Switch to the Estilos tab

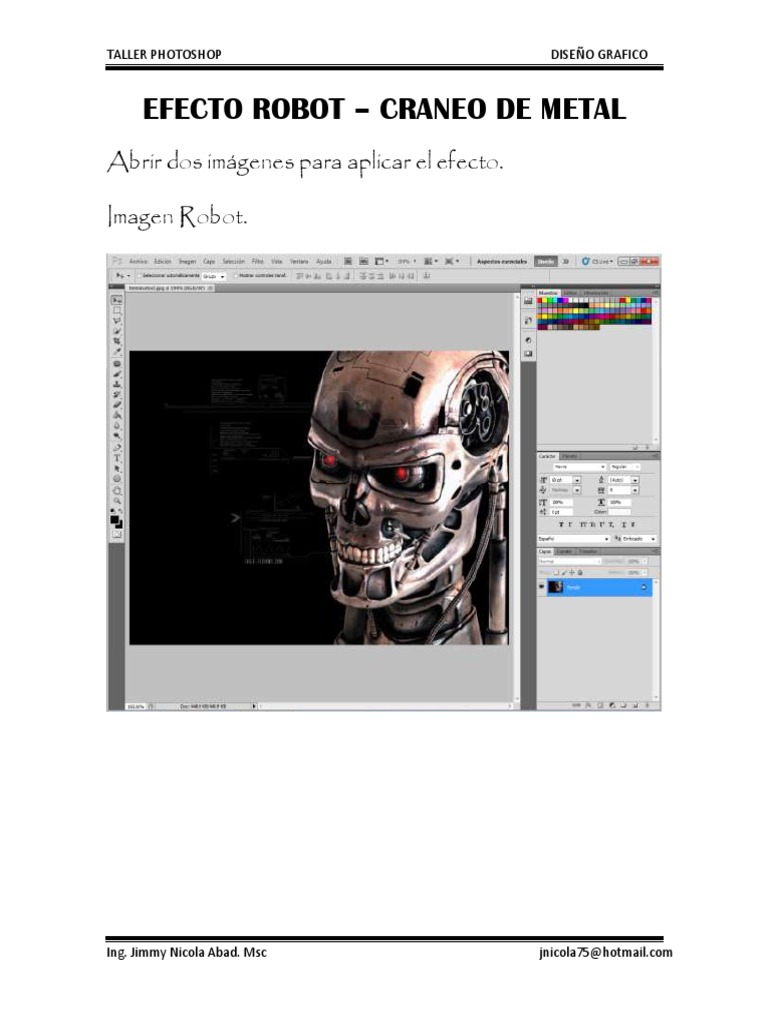(x=570, y=293)
